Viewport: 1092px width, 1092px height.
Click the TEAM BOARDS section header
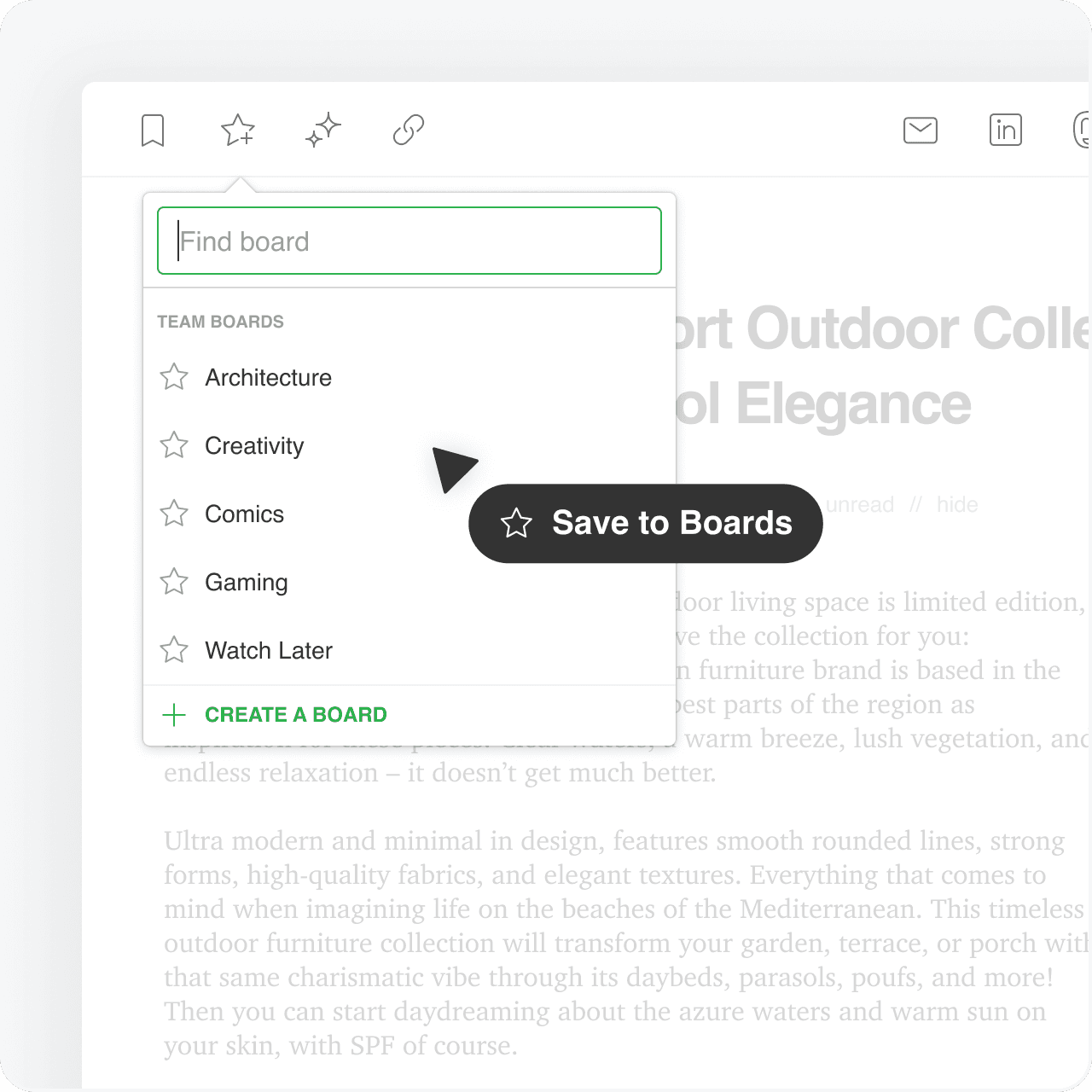coord(220,322)
